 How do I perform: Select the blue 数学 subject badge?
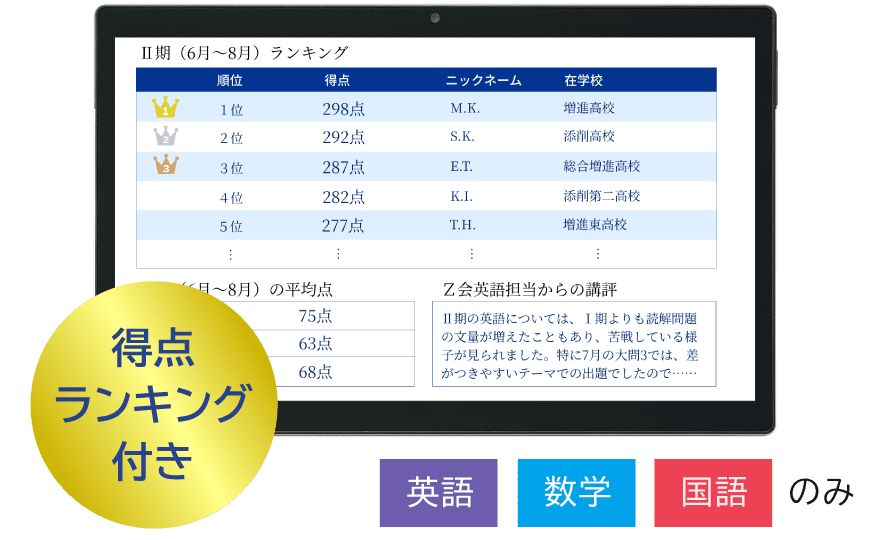(576, 492)
